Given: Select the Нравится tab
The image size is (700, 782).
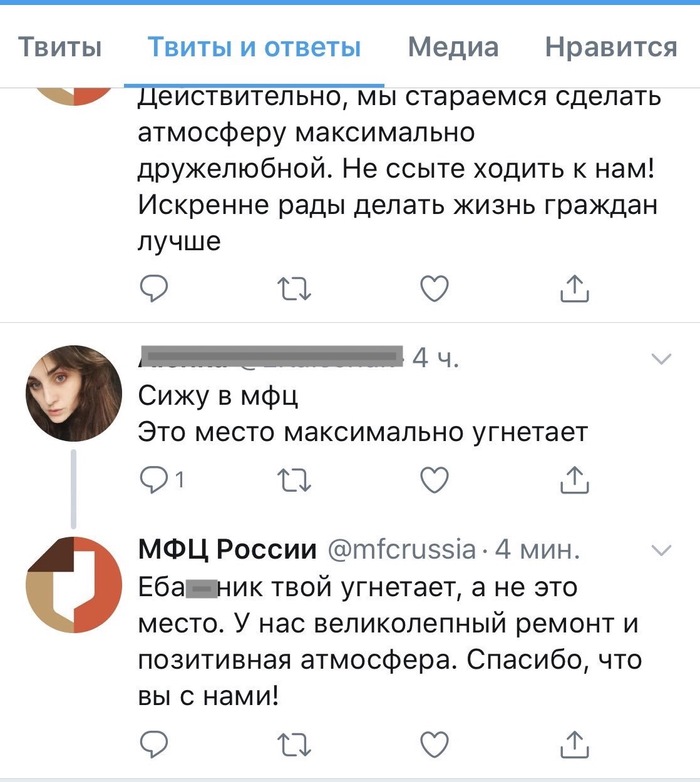Looking at the screenshot, I should pos(611,47).
